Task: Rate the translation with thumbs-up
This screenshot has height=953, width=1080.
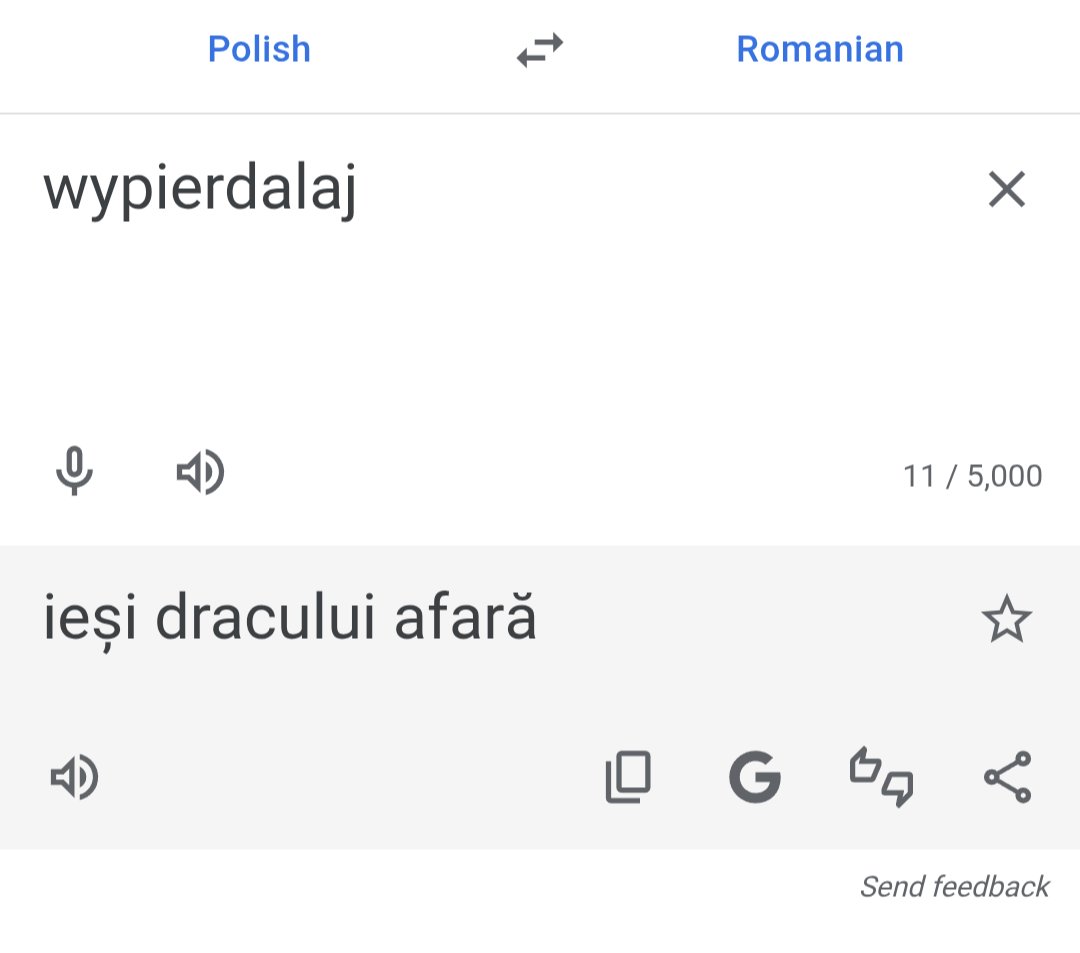Action: 866,768
